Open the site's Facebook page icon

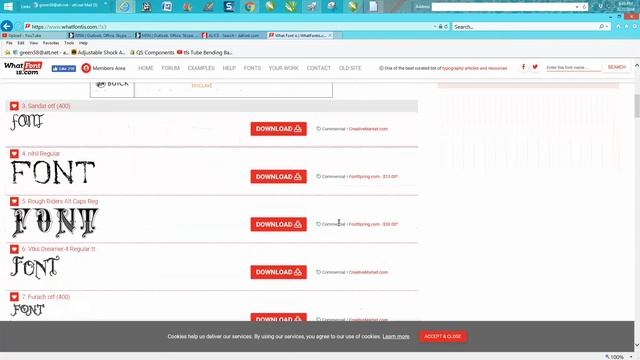(x=523, y=67)
